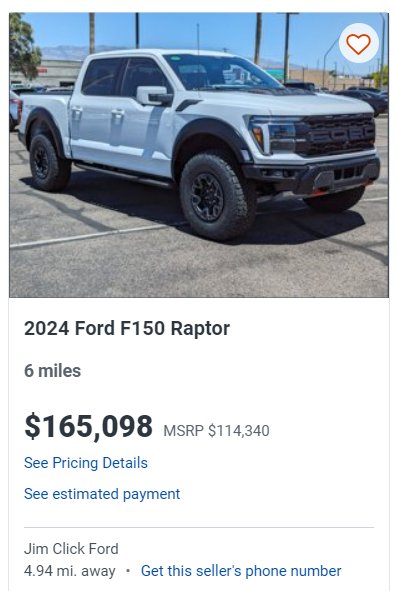
Task: Click the truck's windshield in photo
Action: pos(222,73)
